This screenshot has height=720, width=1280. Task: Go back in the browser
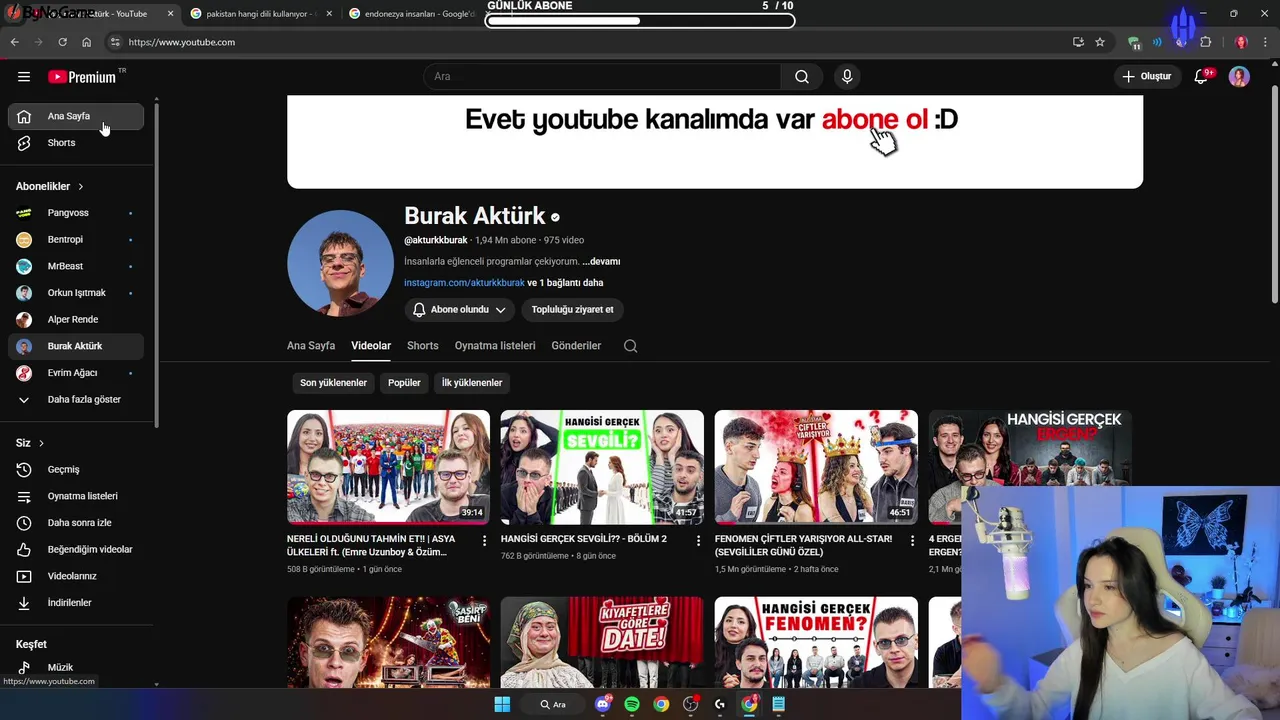[14, 42]
